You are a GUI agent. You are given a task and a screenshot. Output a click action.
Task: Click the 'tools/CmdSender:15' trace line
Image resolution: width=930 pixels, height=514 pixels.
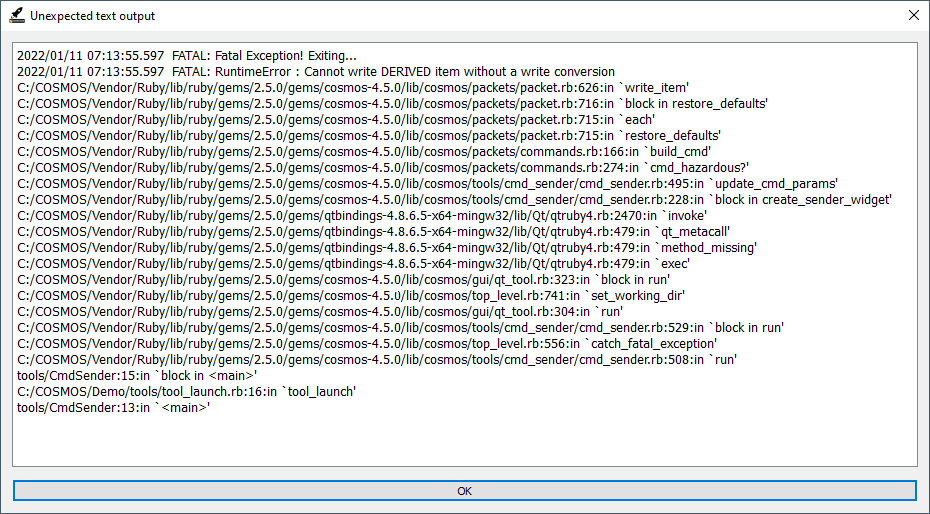coord(136,376)
